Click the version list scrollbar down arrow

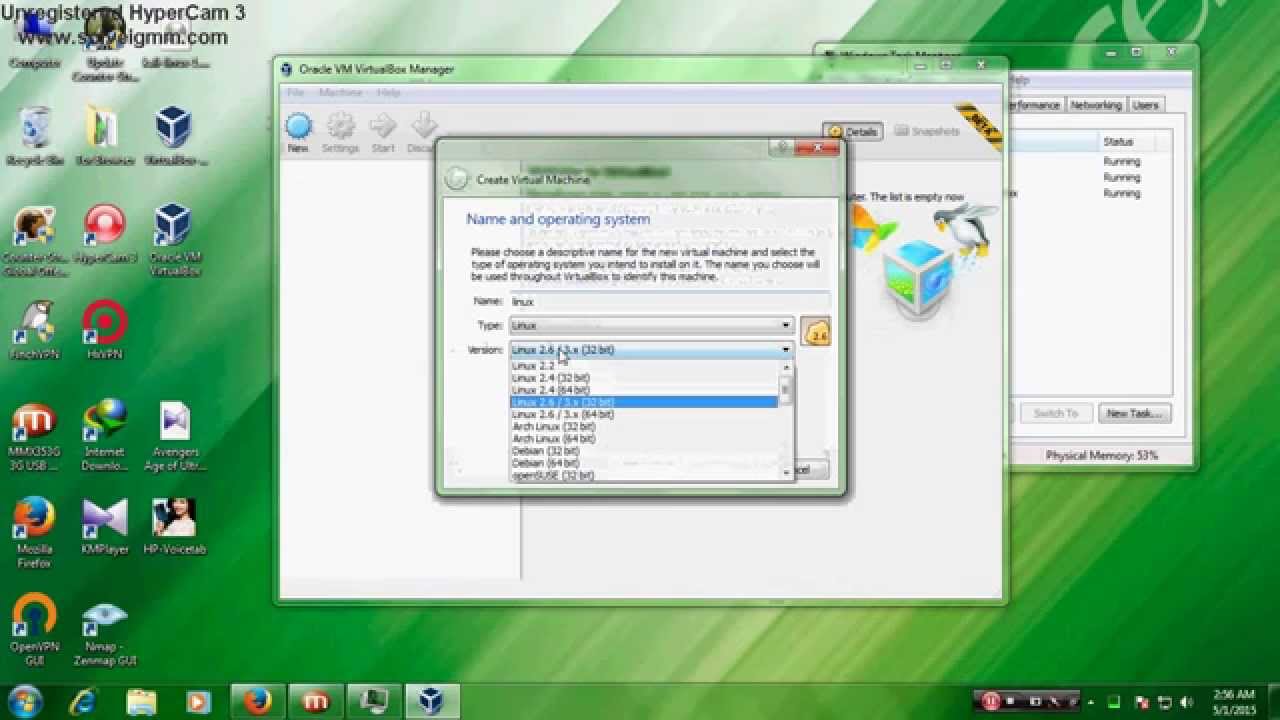point(786,474)
